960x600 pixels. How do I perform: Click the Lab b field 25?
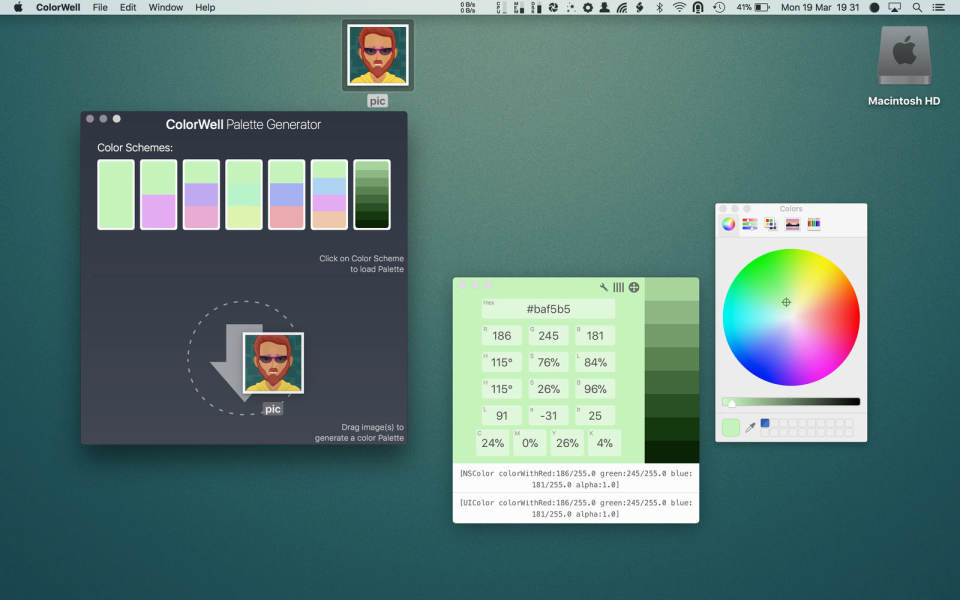click(594, 415)
